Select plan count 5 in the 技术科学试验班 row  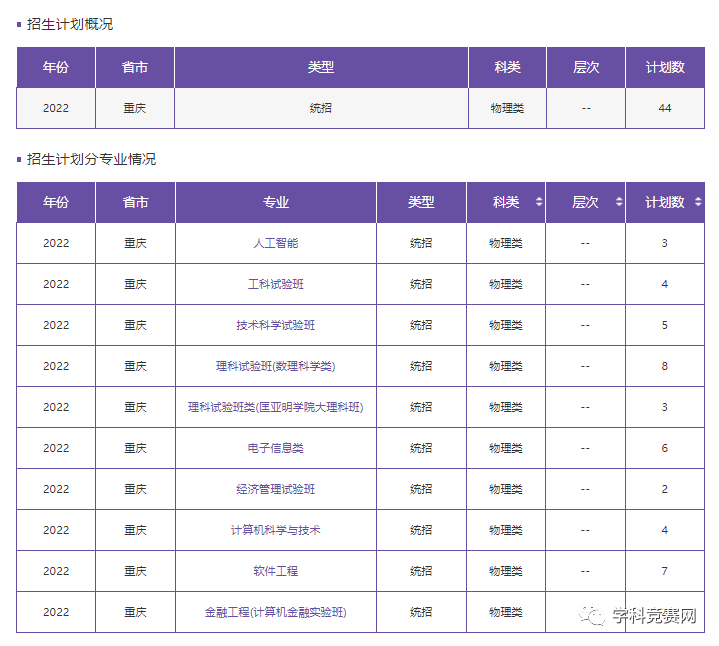[x=664, y=325]
